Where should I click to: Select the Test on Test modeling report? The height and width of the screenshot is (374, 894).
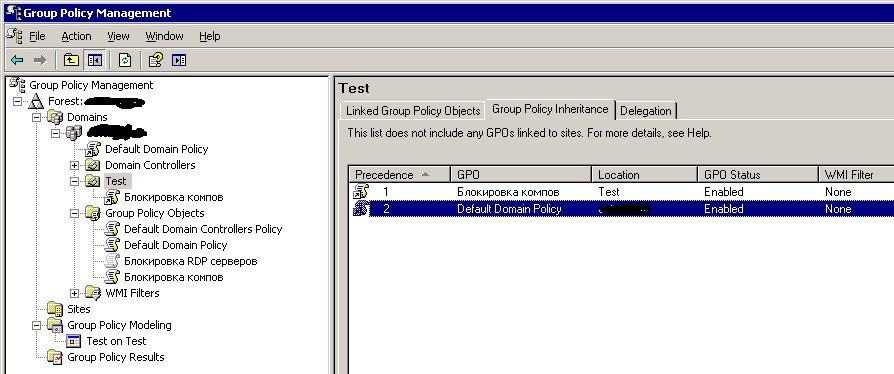[x=116, y=341]
